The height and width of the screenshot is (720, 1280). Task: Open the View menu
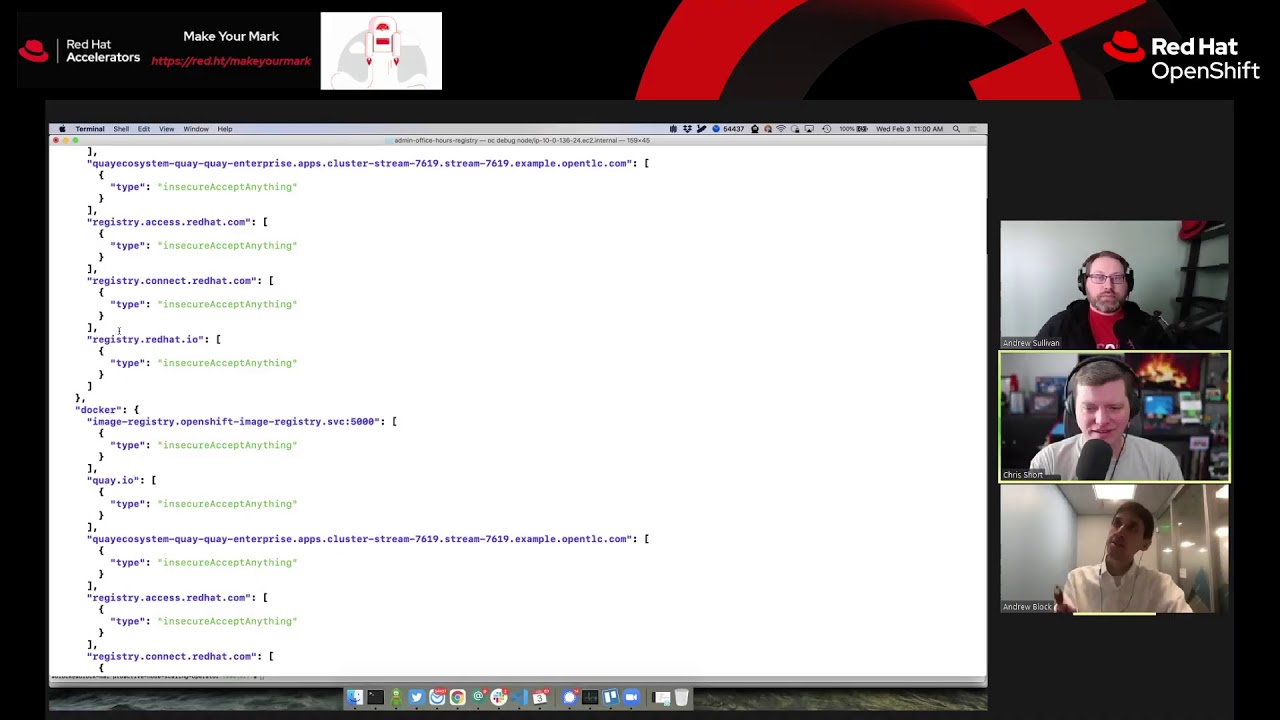pyautogui.click(x=167, y=129)
